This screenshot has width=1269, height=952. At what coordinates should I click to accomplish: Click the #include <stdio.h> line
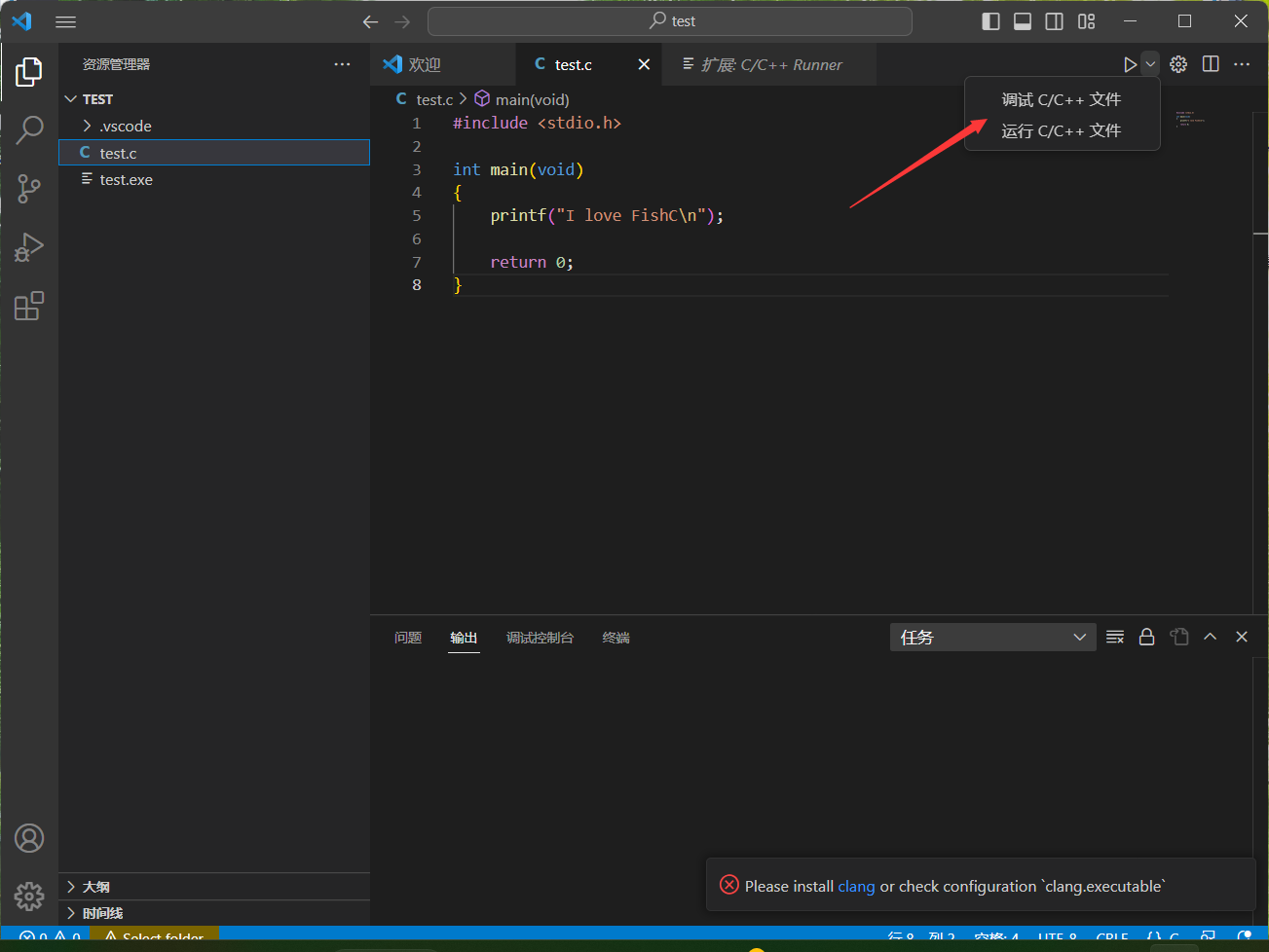pyautogui.click(x=537, y=123)
